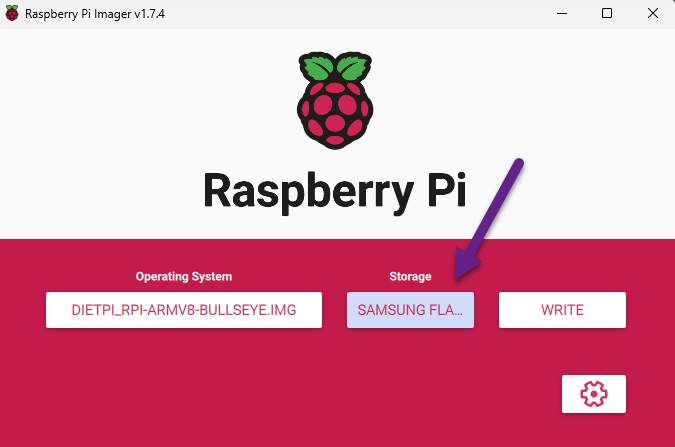Minimize the Raspberry Pi Imager window

pos(562,13)
